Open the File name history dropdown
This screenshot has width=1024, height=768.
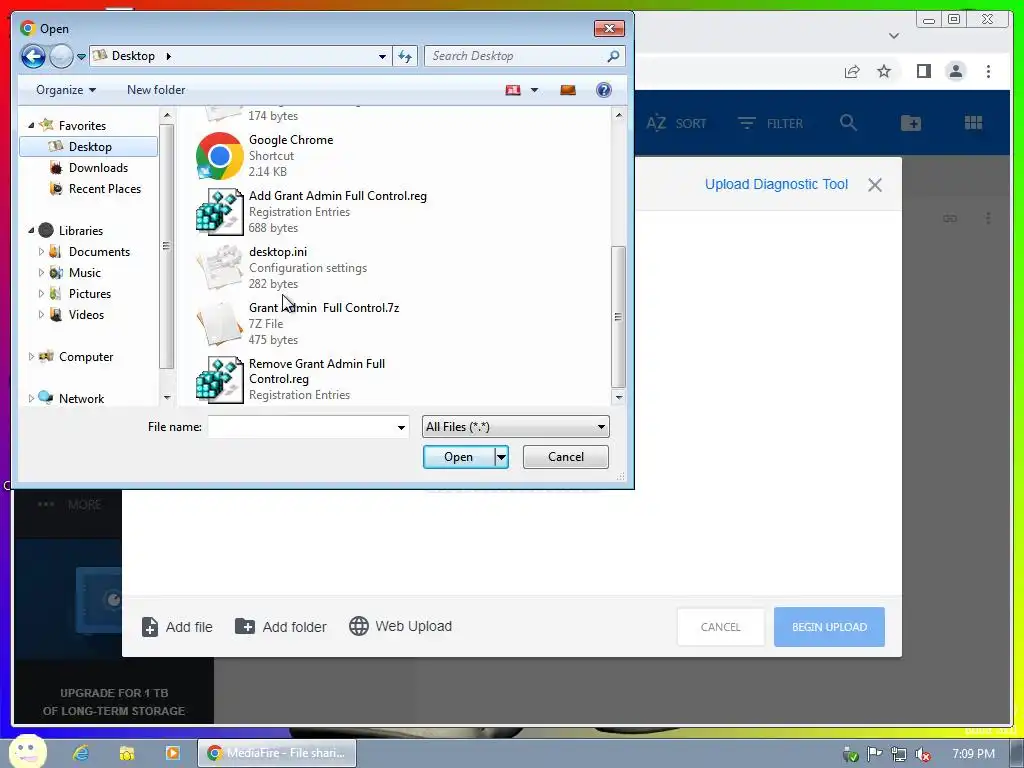point(401,427)
